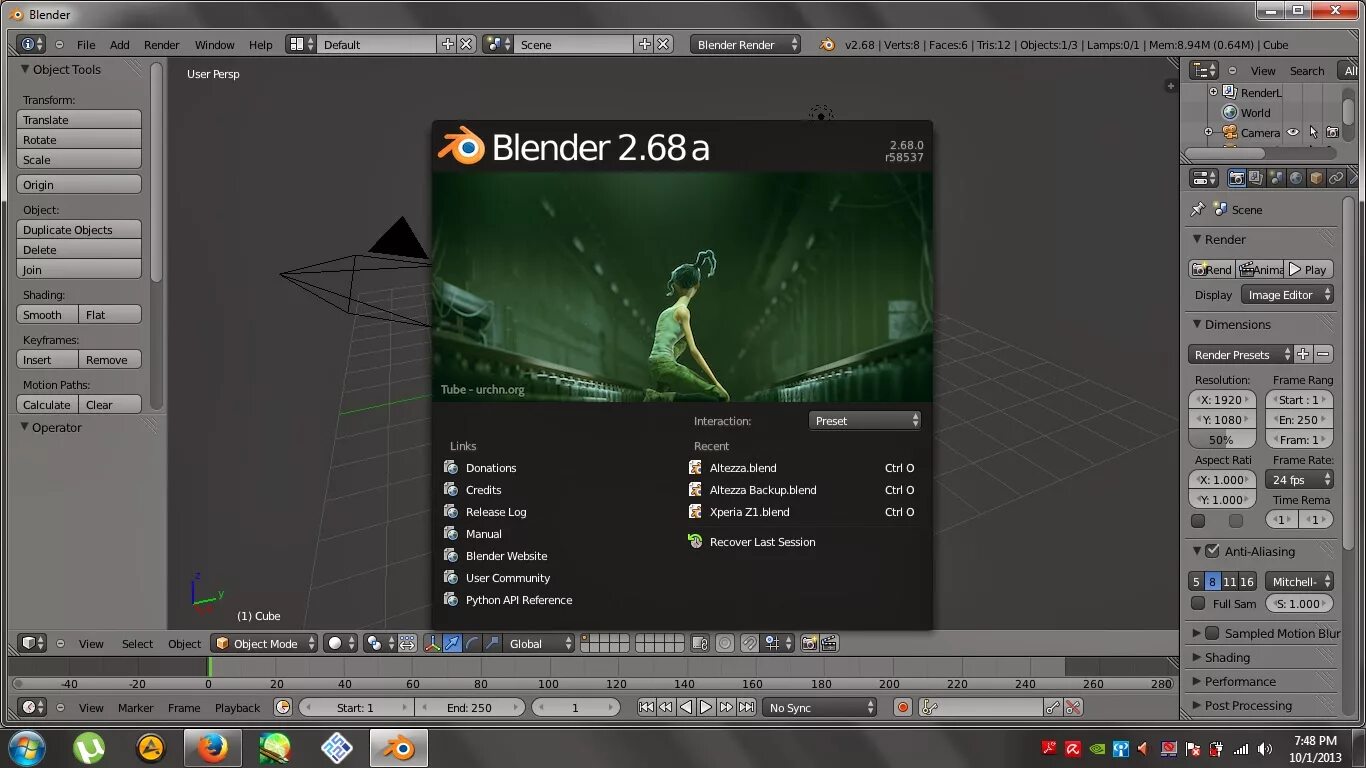Open the Timeline editor type selector
Viewport: 1366px width, 768px height.
point(33,707)
